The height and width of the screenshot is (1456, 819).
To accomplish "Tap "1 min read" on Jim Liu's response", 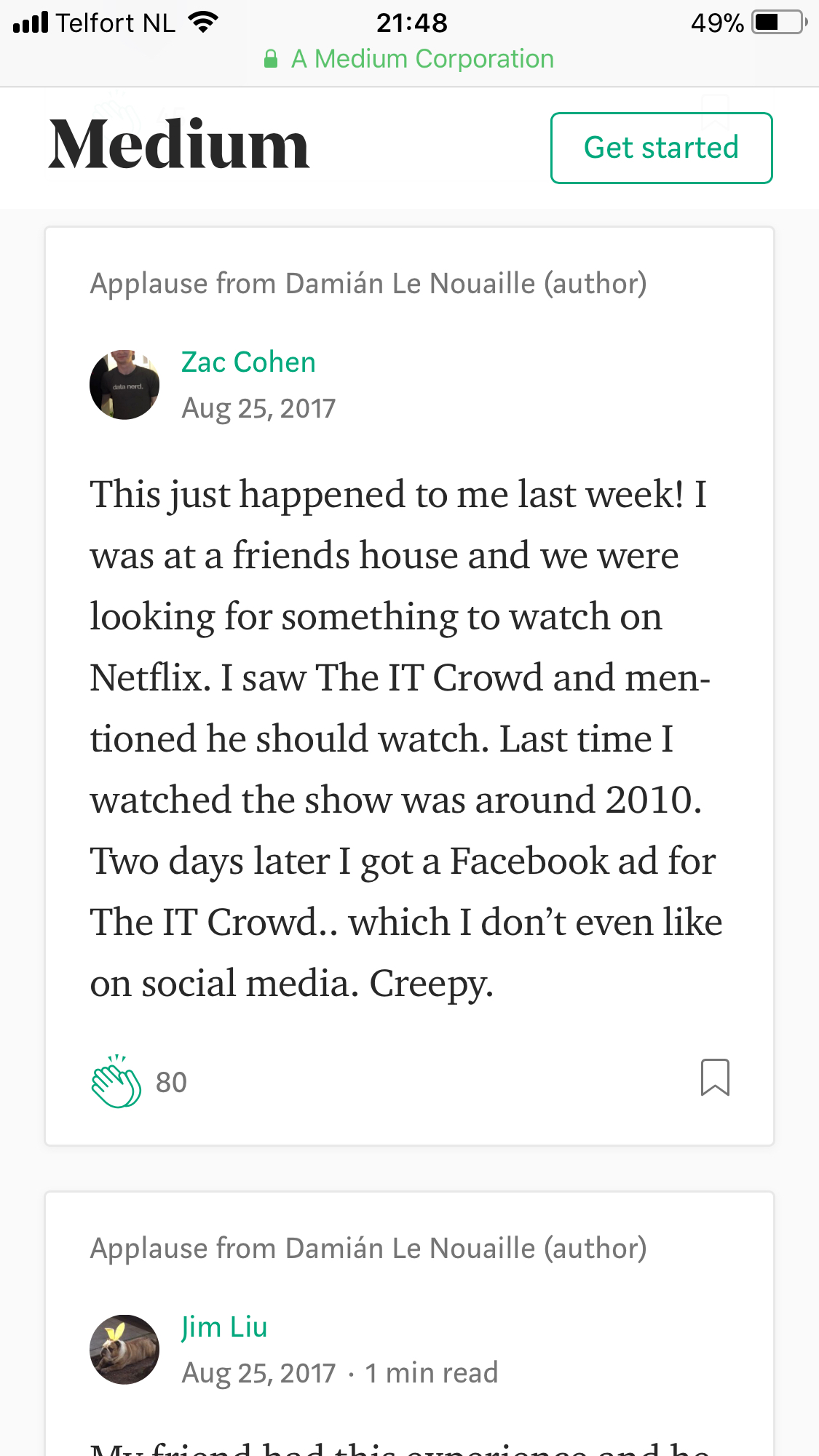I will [x=432, y=1373].
